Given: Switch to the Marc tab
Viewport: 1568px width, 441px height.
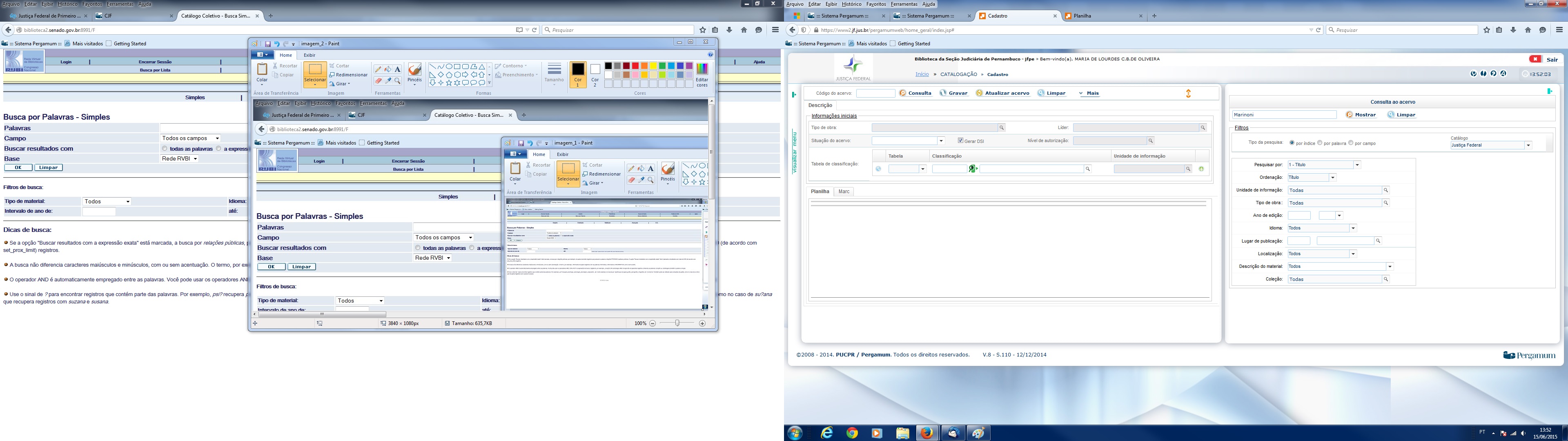Looking at the screenshot, I should [844, 191].
